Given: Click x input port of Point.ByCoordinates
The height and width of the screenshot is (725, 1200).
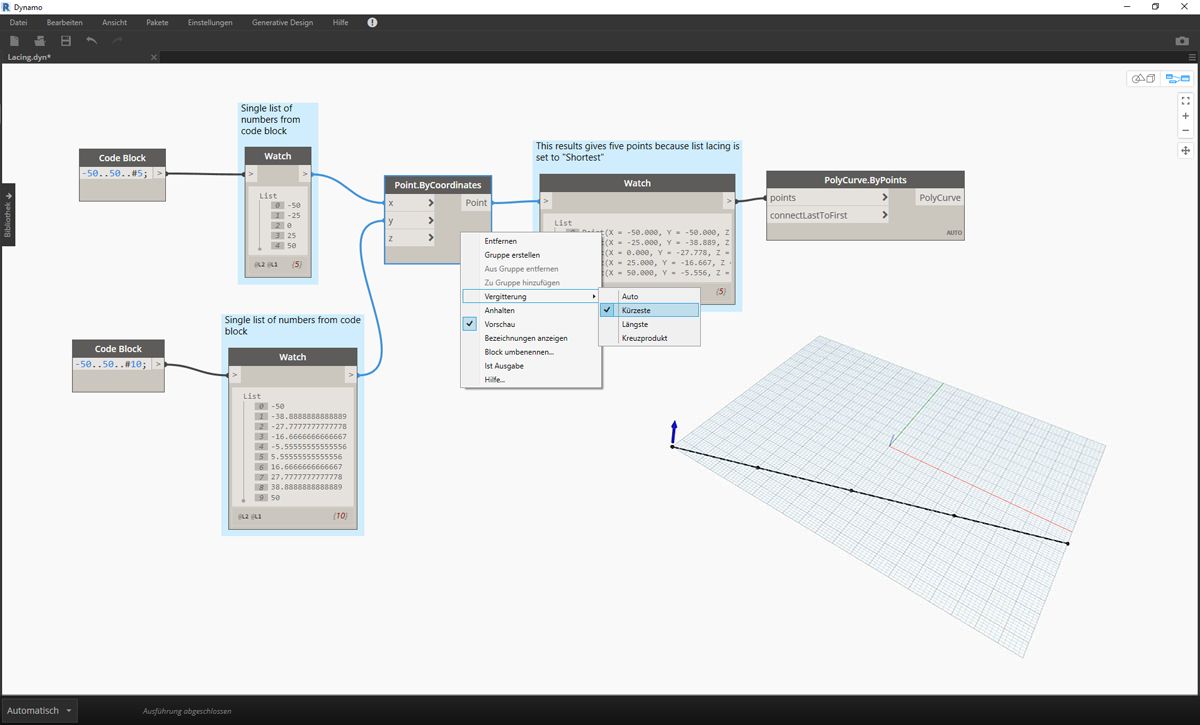Looking at the screenshot, I should click(x=411, y=203).
